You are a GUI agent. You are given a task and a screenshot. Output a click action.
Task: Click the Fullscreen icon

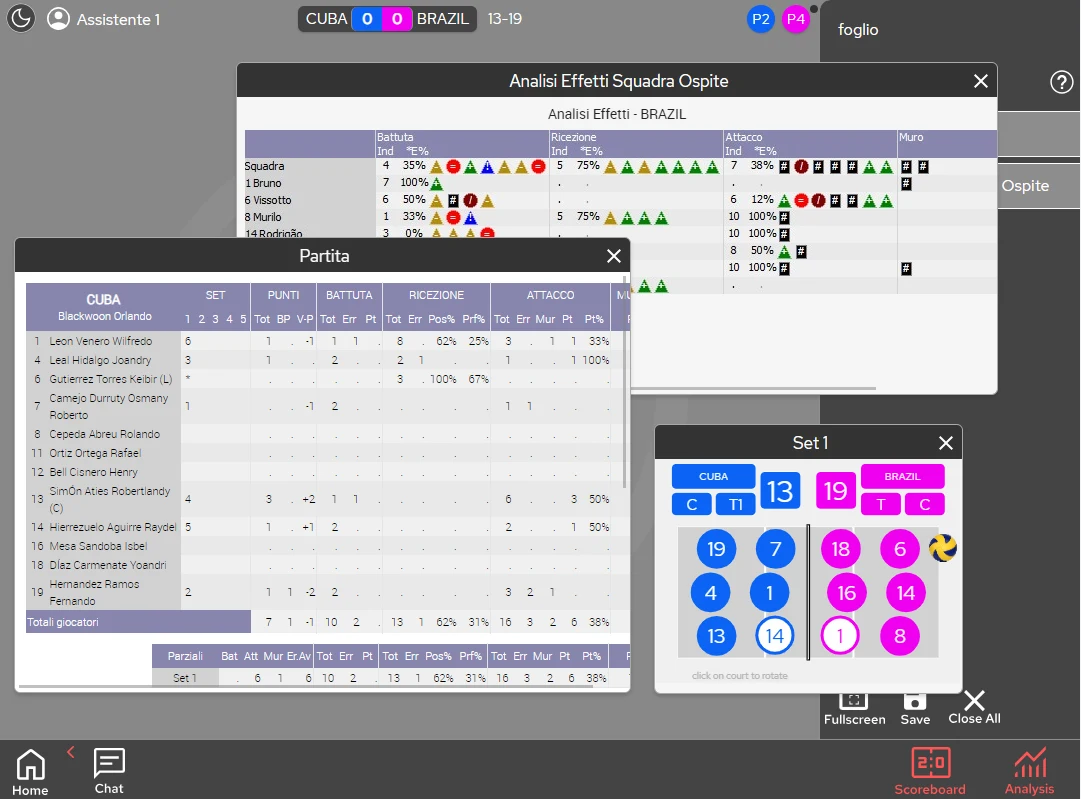point(854,709)
